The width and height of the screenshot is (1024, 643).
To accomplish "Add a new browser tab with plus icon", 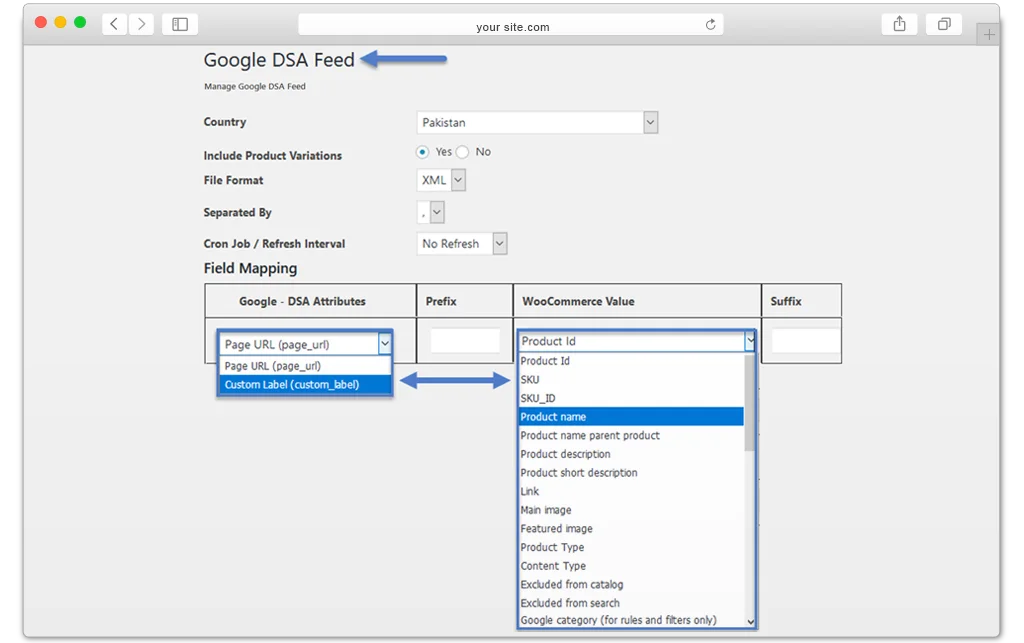I will (989, 35).
